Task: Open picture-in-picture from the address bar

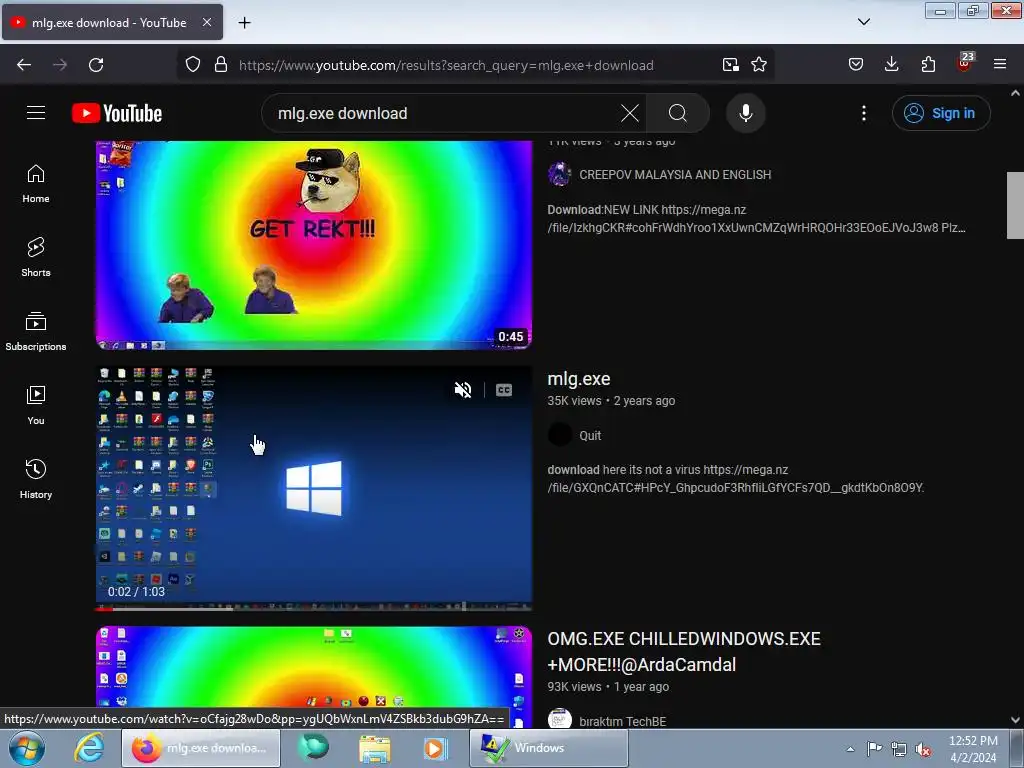Action: (x=731, y=65)
